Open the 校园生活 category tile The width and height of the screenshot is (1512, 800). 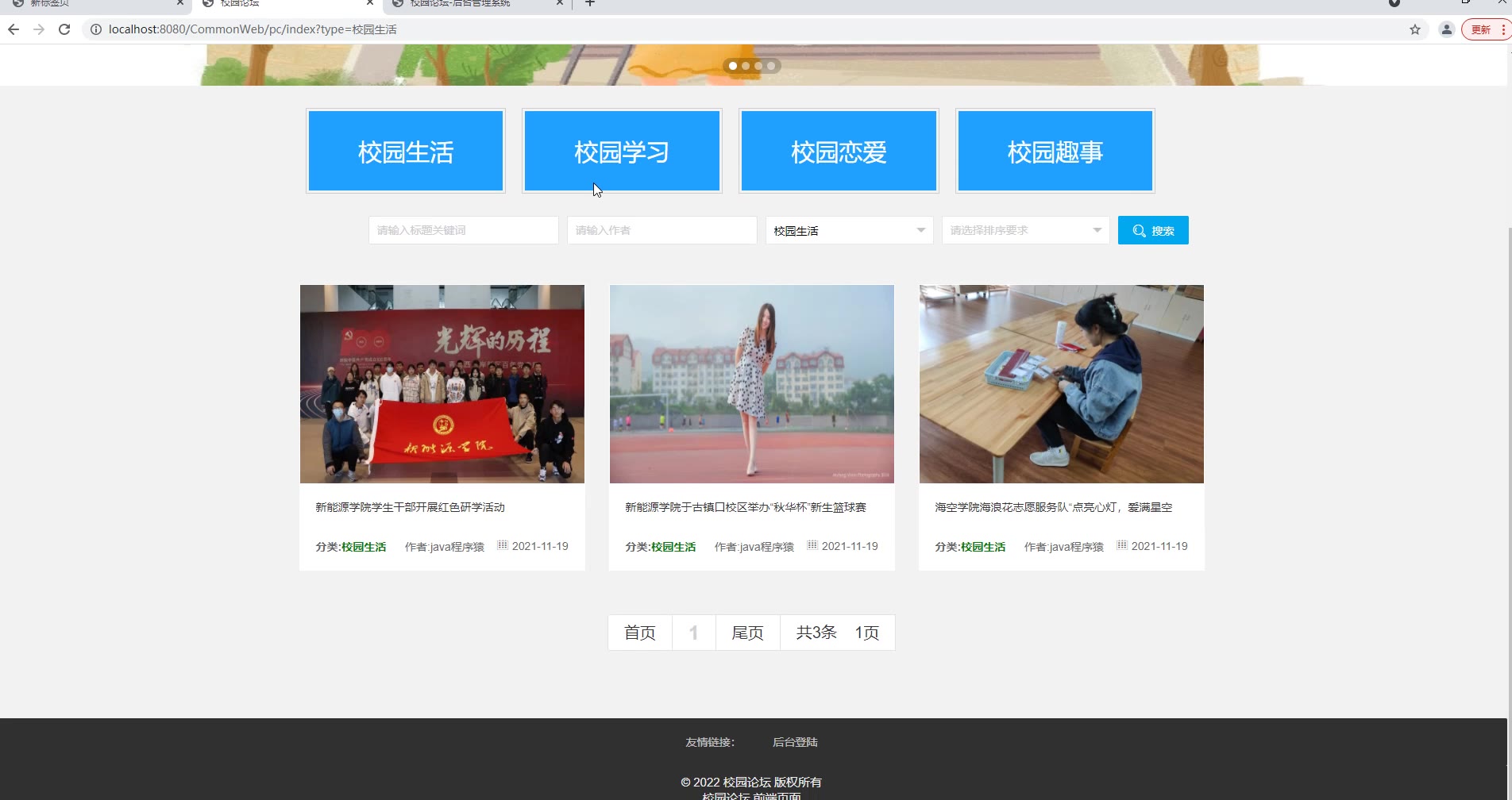(406, 151)
